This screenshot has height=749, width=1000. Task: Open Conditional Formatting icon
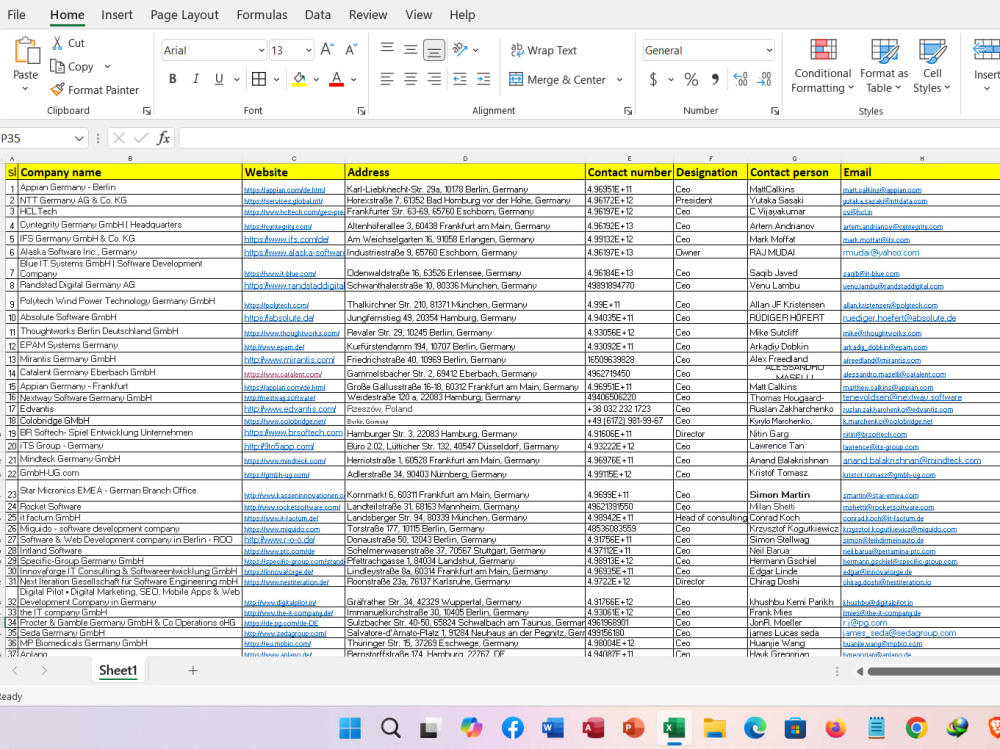(823, 50)
